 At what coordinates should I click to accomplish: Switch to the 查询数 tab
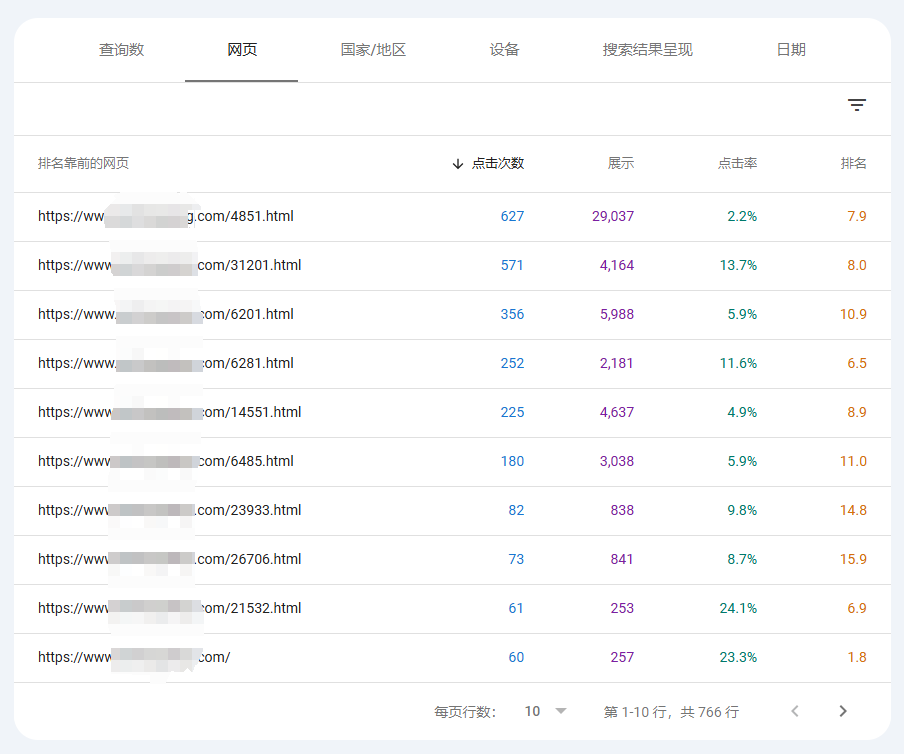coord(121,50)
